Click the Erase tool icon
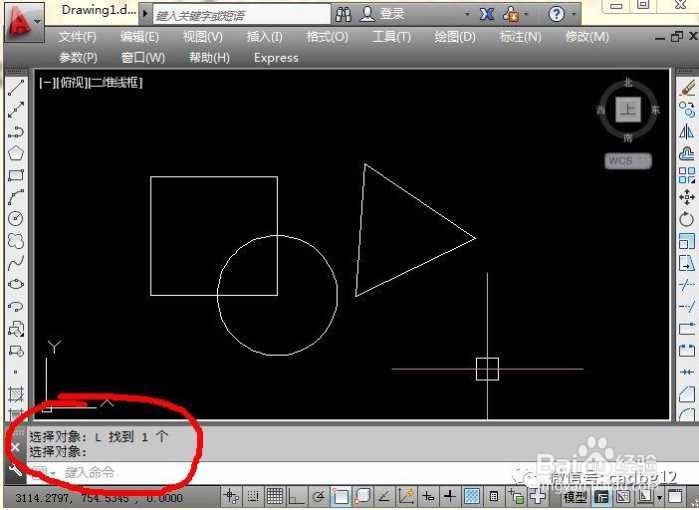 coord(687,88)
